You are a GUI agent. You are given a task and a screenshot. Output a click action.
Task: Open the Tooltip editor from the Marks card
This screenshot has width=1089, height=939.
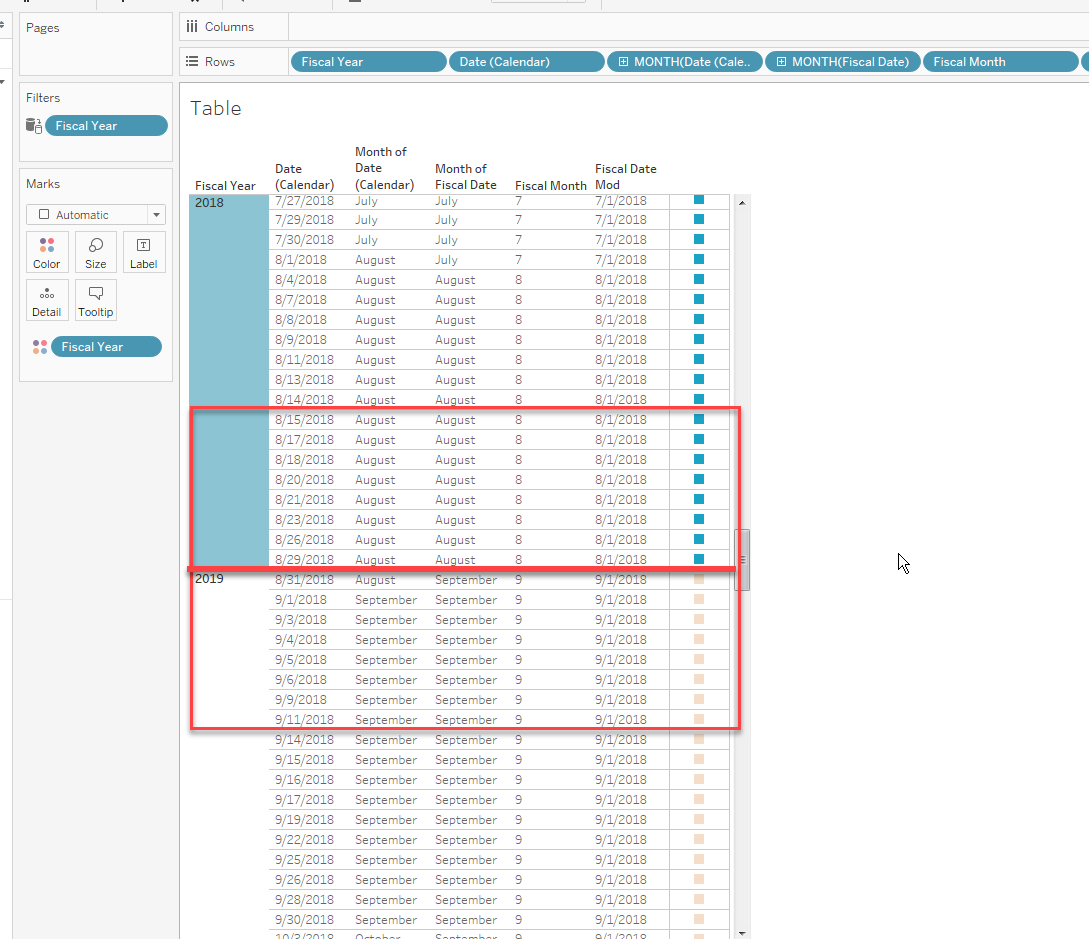coord(95,300)
